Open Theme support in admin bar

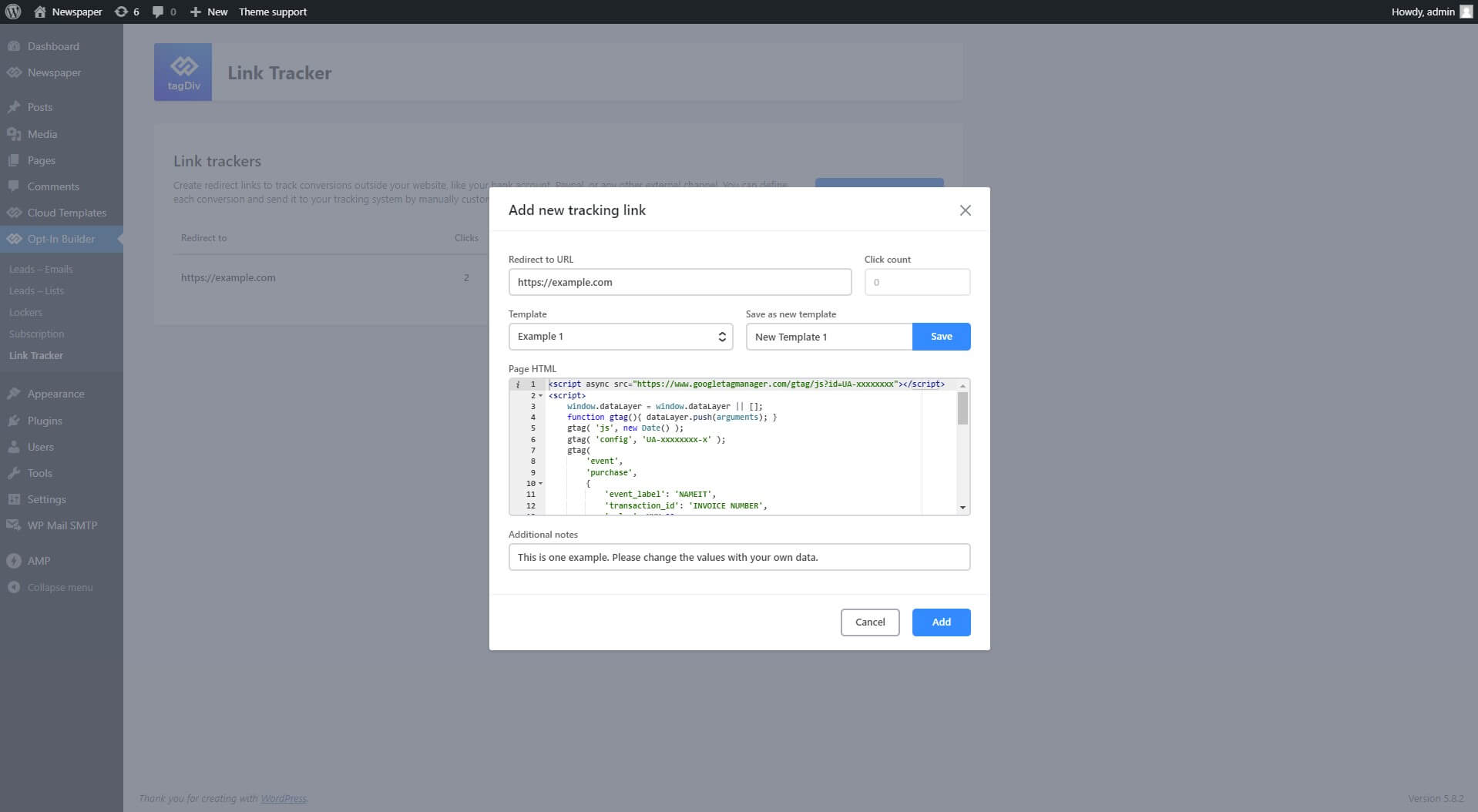[273, 12]
